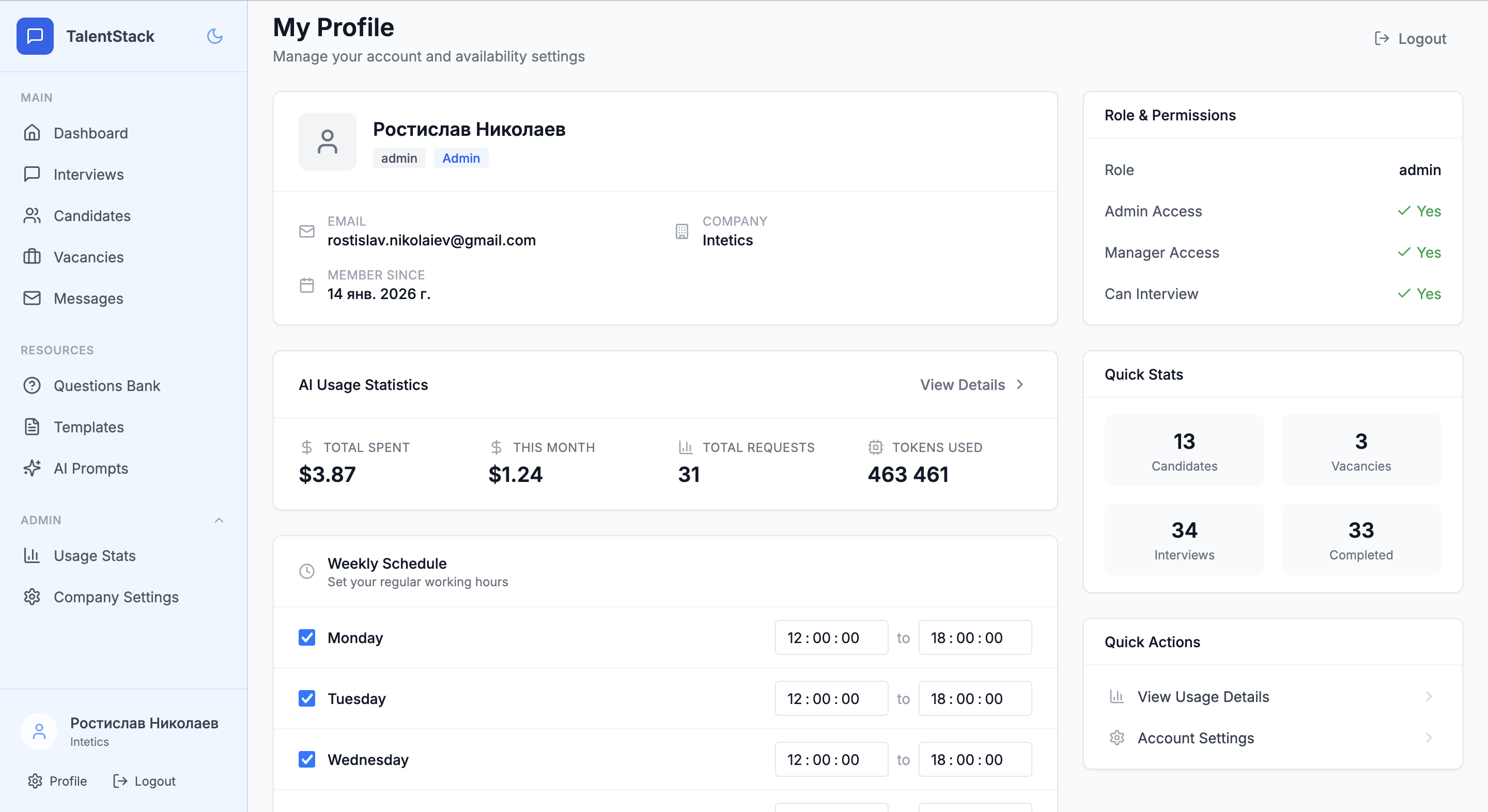This screenshot has width=1488, height=812.
Task: Edit Monday start time field
Action: (831, 637)
